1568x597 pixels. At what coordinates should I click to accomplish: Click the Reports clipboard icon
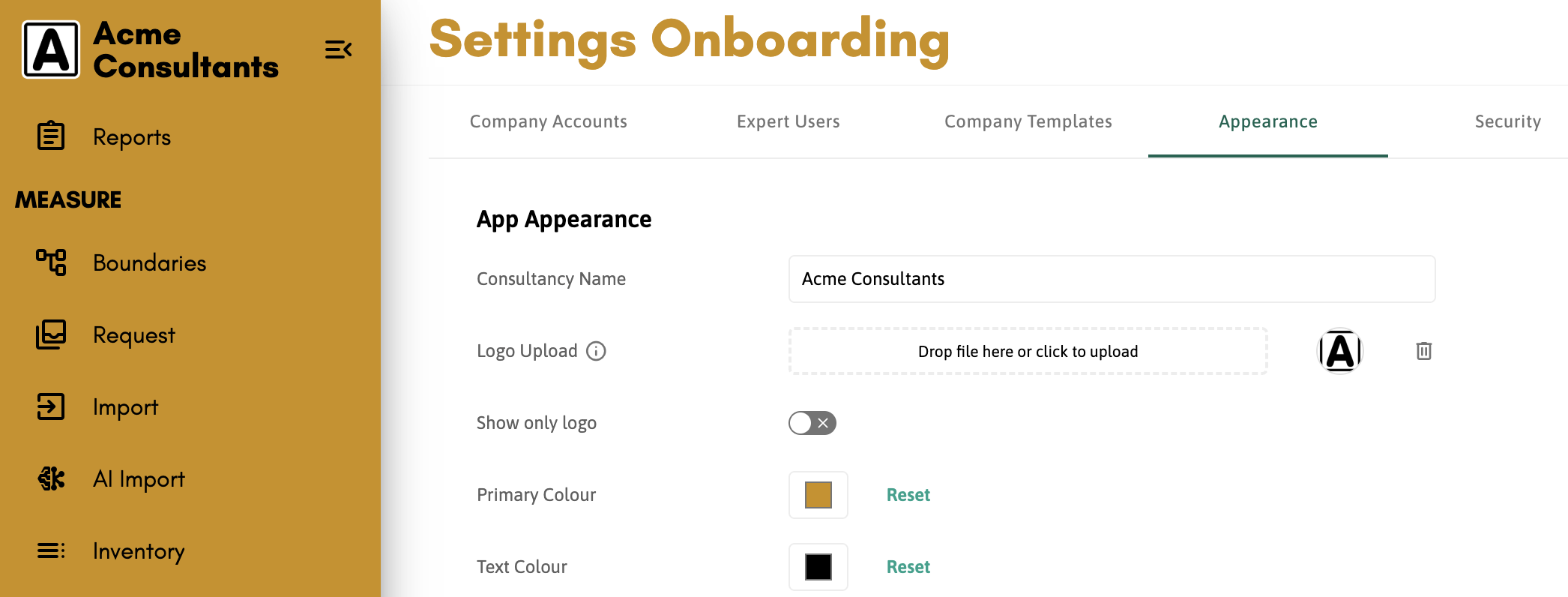[x=51, y=136]
